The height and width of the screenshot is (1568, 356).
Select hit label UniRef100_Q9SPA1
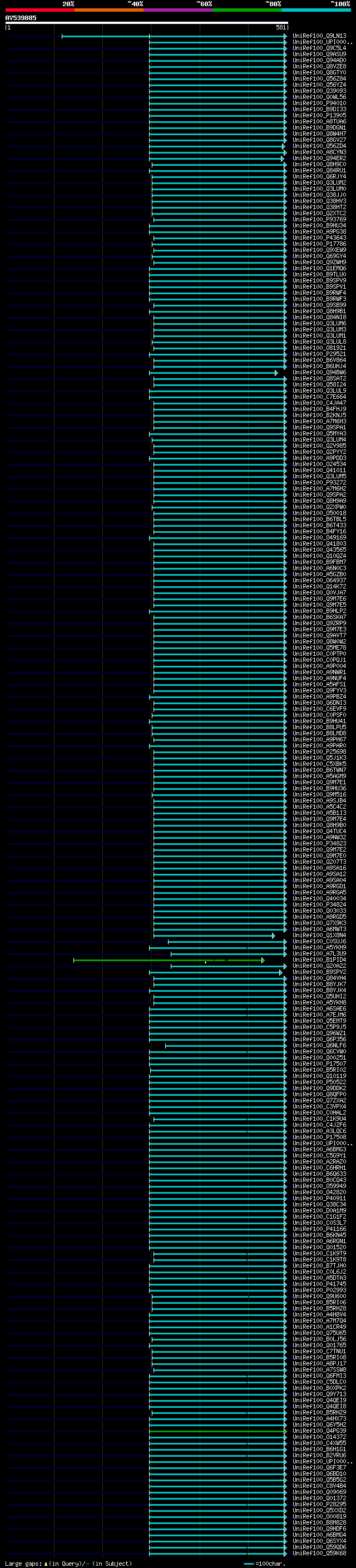tap(319, 427)
